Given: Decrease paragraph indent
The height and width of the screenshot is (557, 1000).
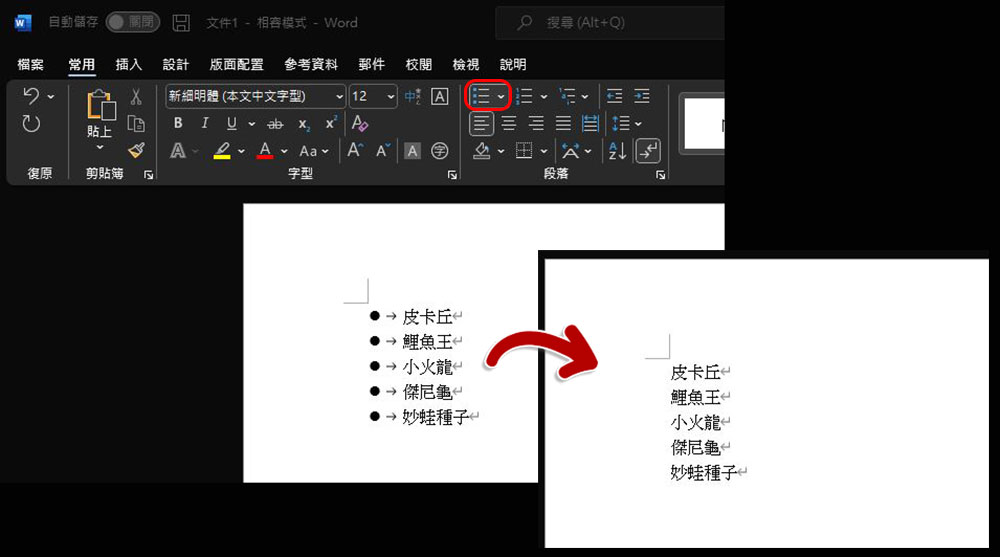Looking at the screenshot, I should coord(614,96).
